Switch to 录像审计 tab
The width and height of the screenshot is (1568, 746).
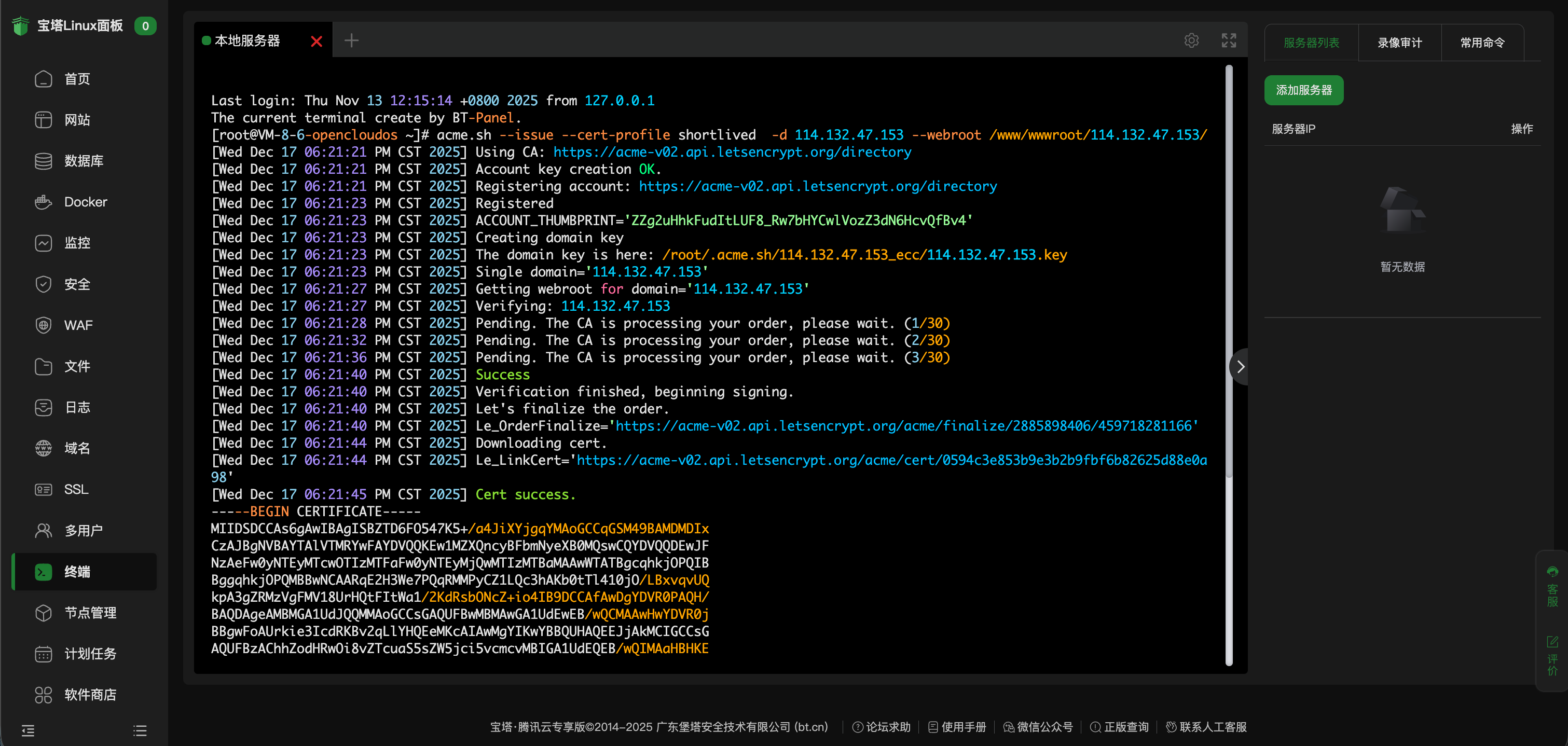tap(1399, 43)
